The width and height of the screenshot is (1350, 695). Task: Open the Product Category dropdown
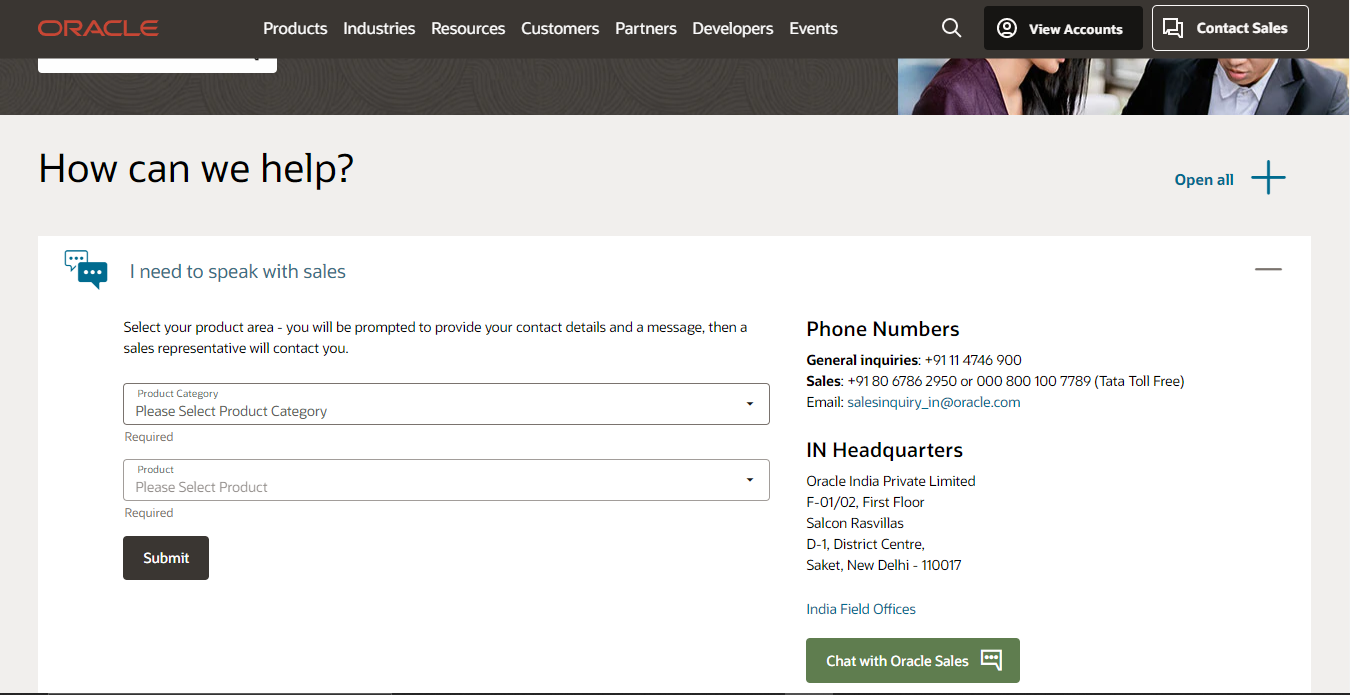(446, 404)
